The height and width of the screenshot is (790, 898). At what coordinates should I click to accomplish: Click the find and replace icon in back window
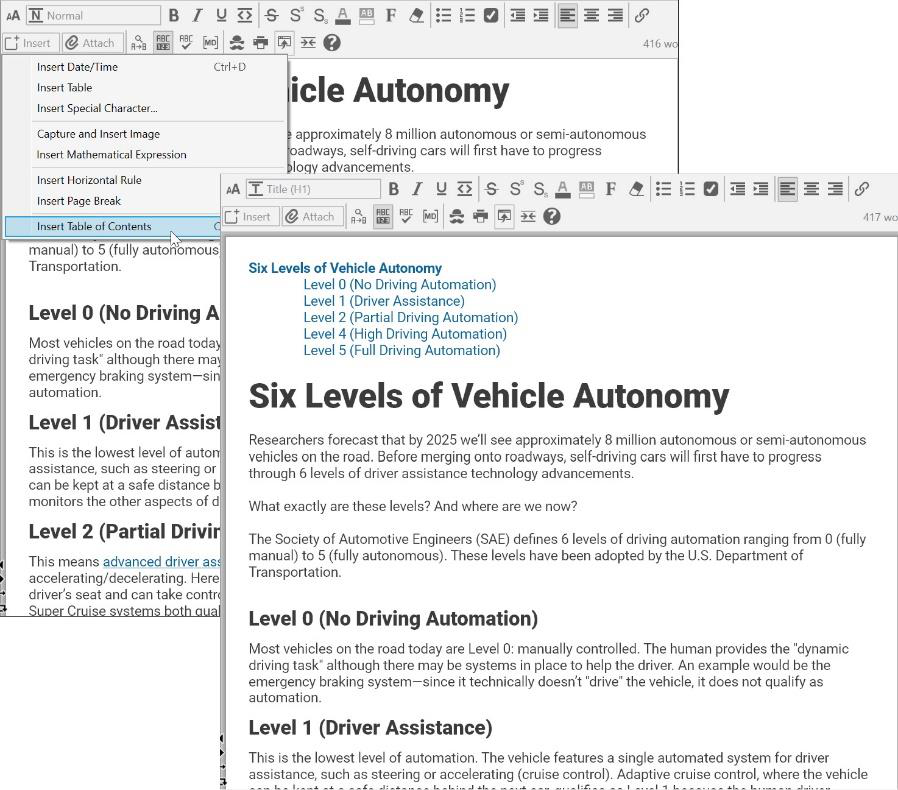click(x=138, y=43)
